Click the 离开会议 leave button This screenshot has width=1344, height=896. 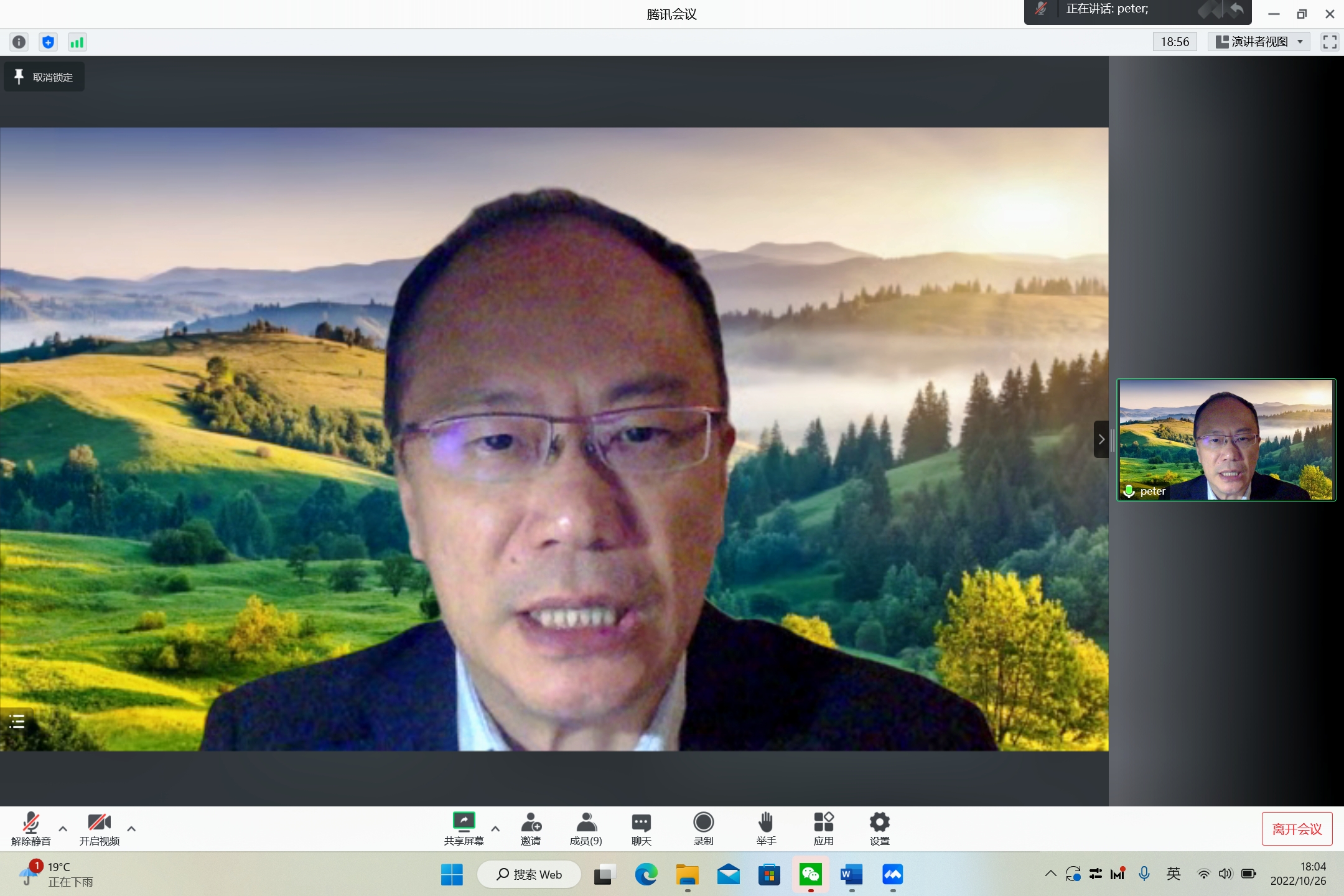click(1297, 829)
